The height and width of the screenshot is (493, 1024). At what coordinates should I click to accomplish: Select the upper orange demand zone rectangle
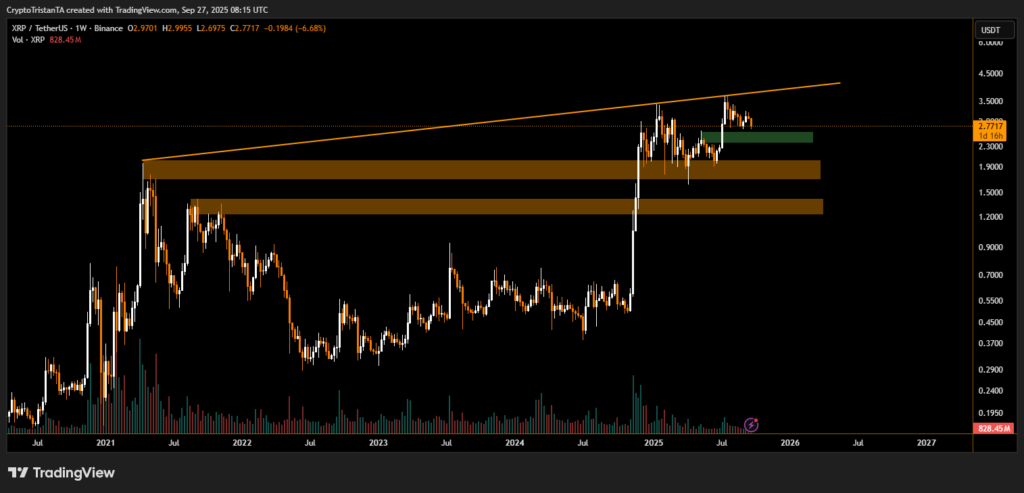point(480,170)
